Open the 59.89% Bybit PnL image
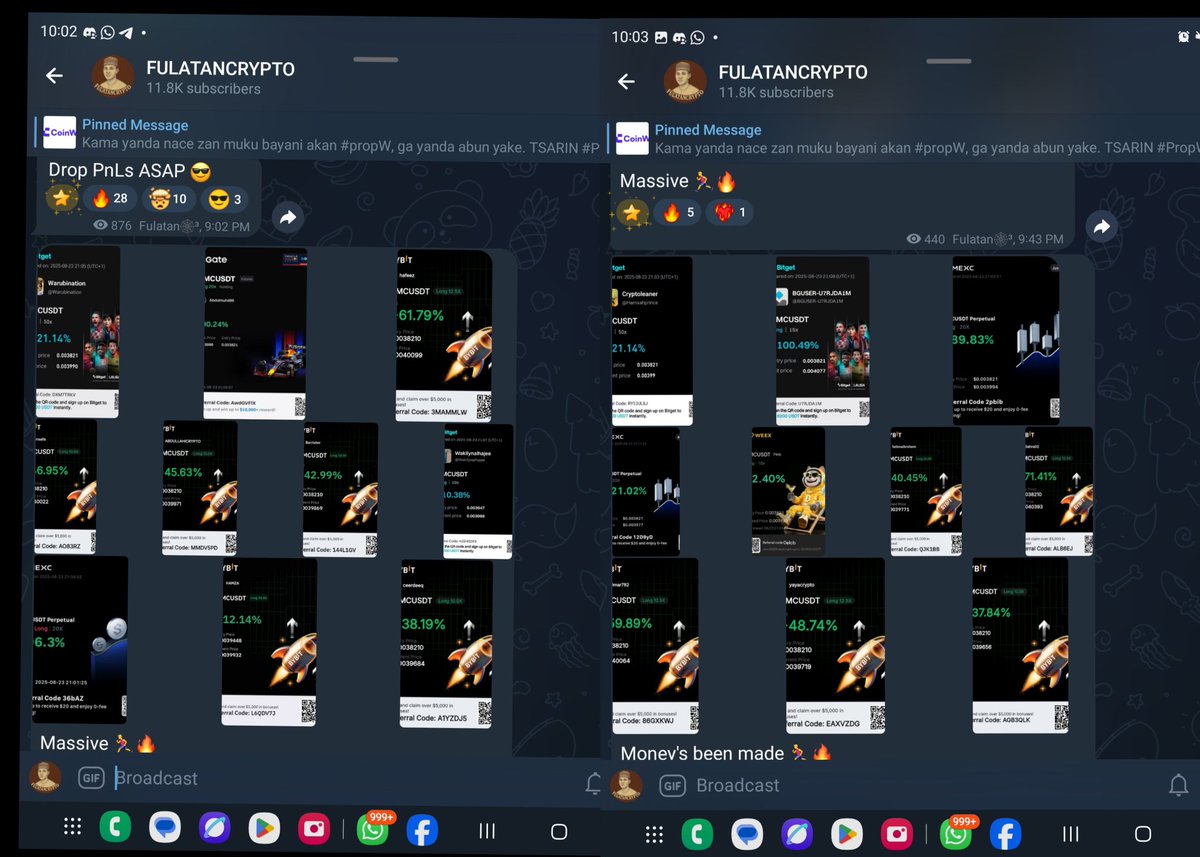1200x857 pixels. (x=655, y=646)
